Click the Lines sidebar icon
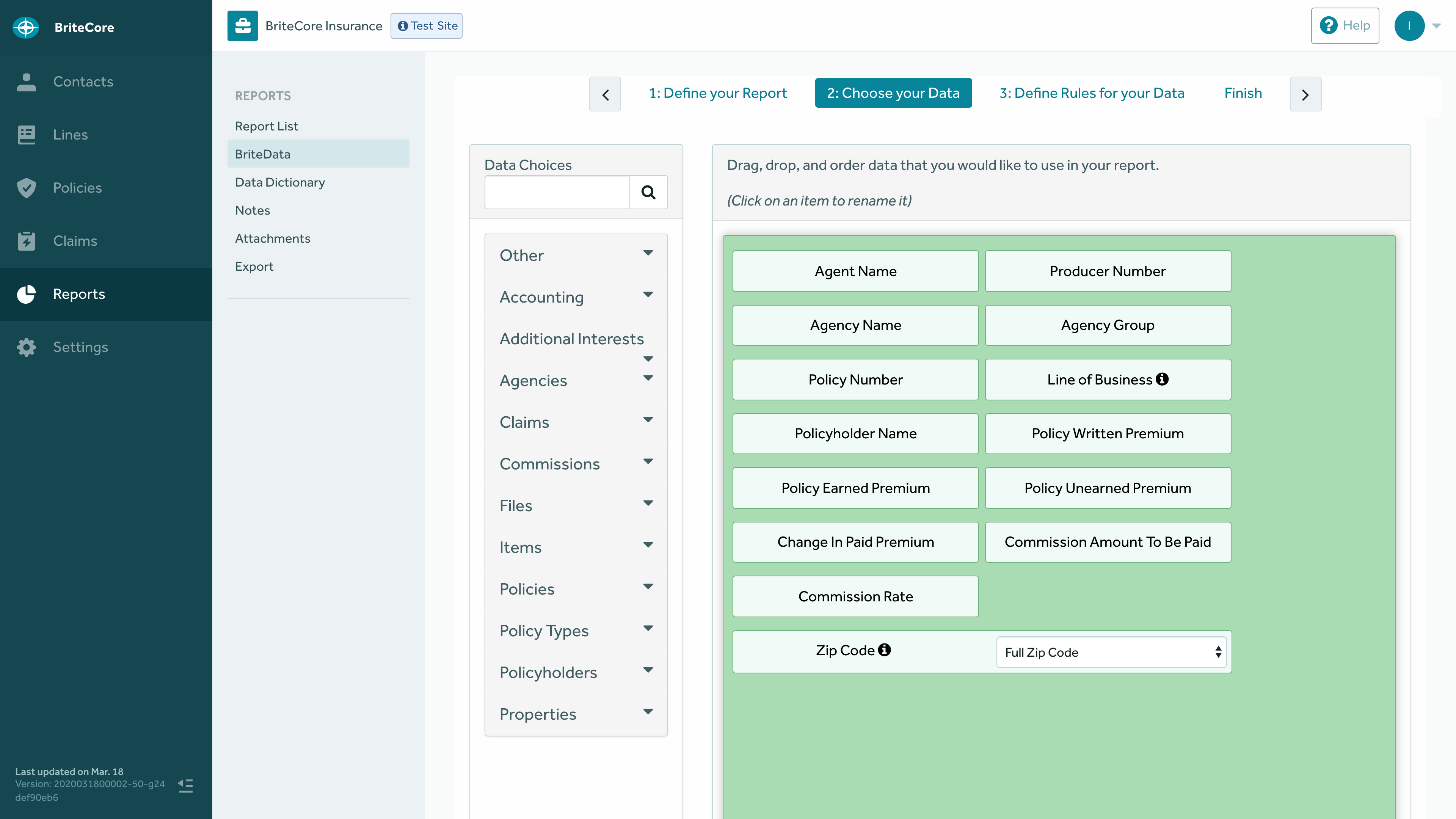 point(26,135)
